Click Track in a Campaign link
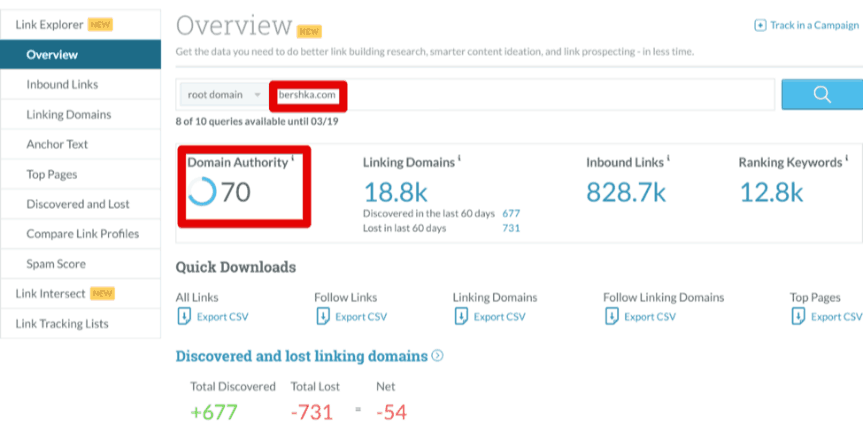 pos(813,25)
